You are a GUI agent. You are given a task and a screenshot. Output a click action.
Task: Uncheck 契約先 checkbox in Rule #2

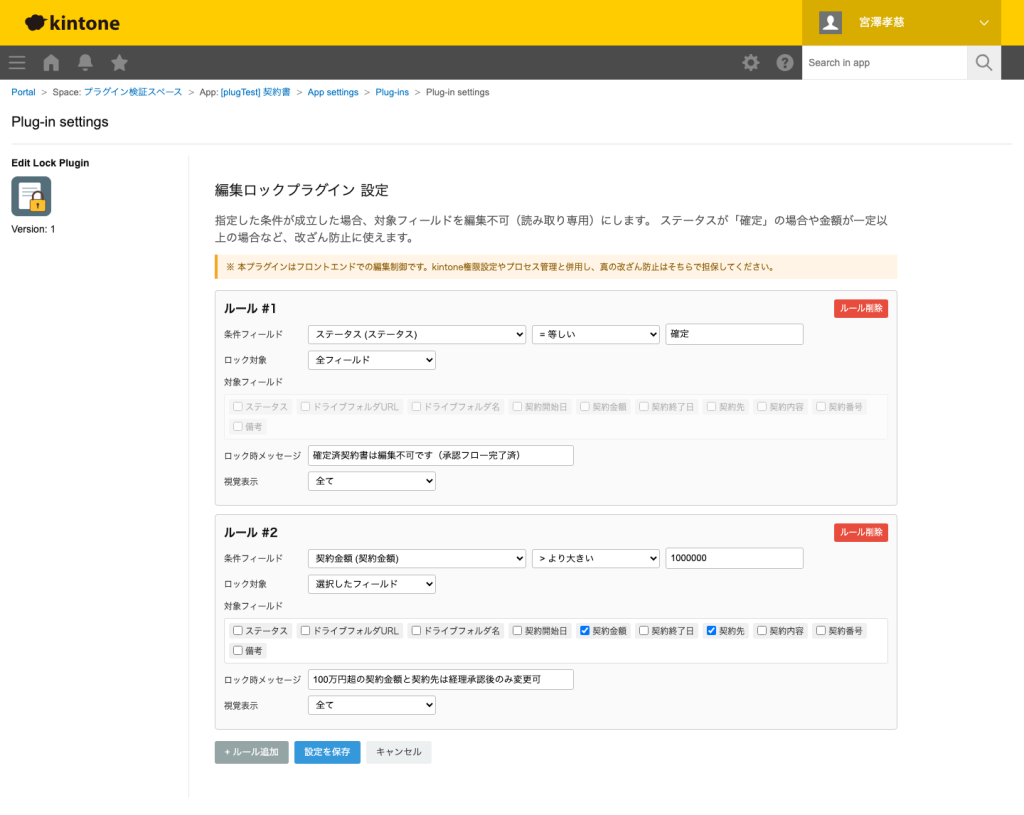[x=712, y=631]
